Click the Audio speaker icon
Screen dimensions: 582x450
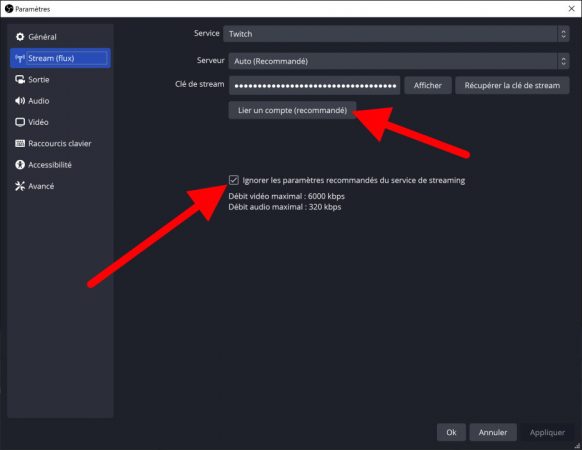click(20, 101)
